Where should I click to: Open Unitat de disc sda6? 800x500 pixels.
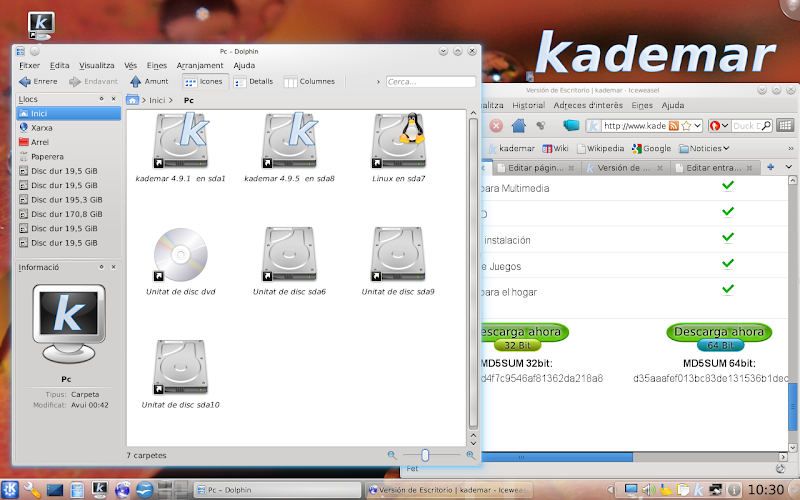pos(289,261)
